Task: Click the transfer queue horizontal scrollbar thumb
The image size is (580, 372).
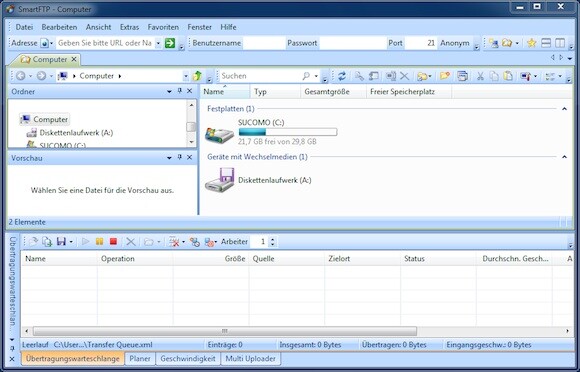Action: tap(225, 331)
